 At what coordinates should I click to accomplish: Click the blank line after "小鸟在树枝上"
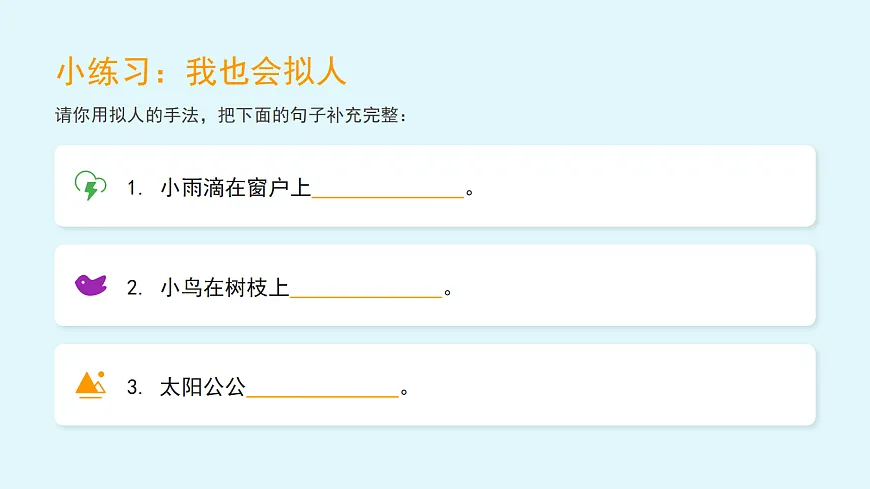[x=366, y=293]
